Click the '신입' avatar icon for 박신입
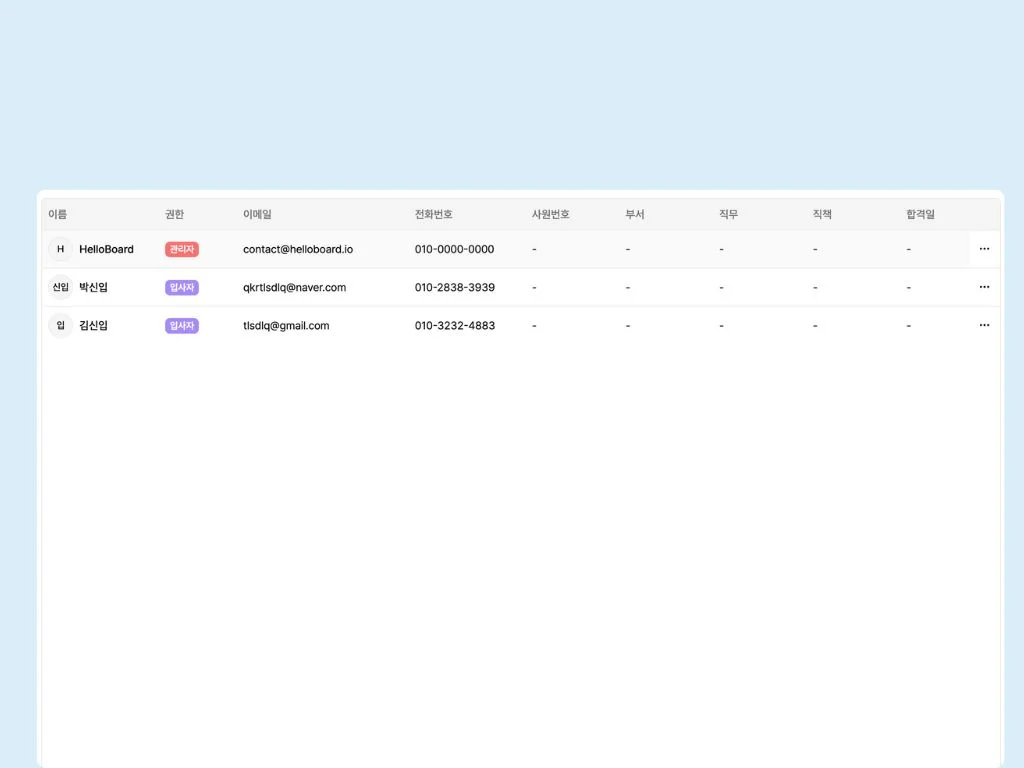Image resolution: width=1024 pixels, height=768 pixels. pyautogui.click(x=60, y=287)
